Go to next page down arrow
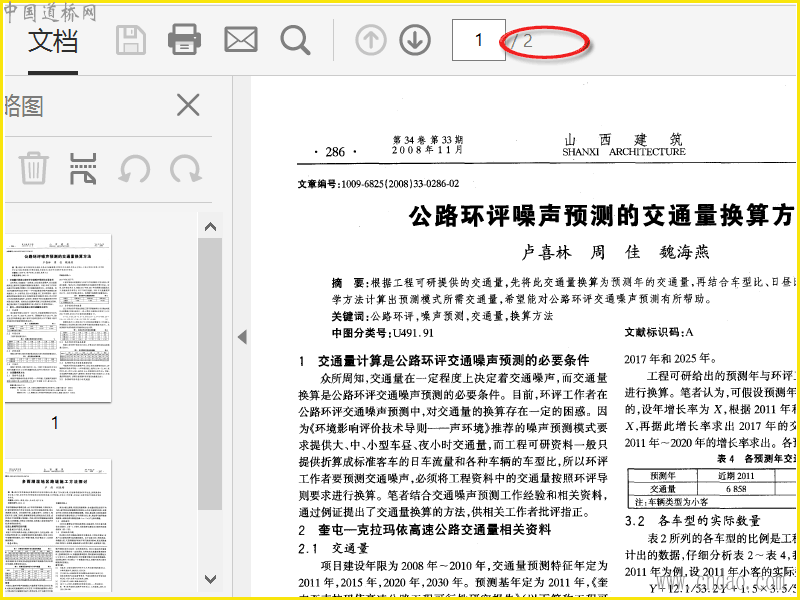Viewport: 800px width, 600px height. click(x=415, y=40)
